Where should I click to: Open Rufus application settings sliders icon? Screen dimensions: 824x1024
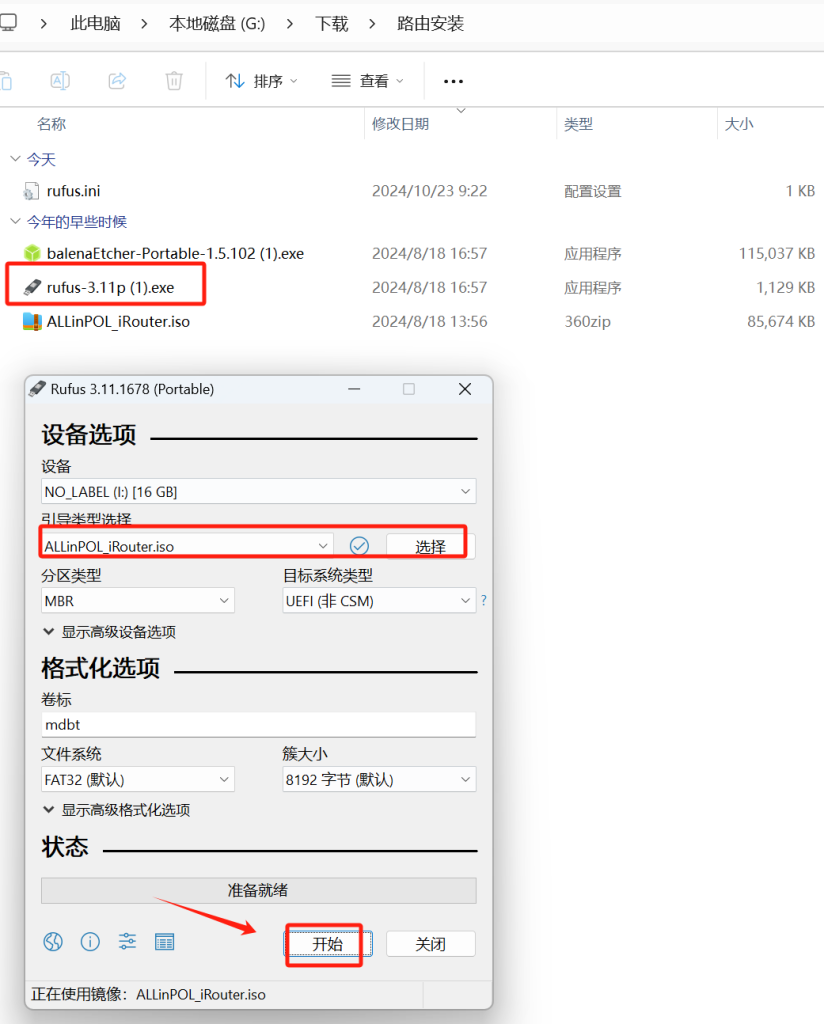click(x=127, y=942)
